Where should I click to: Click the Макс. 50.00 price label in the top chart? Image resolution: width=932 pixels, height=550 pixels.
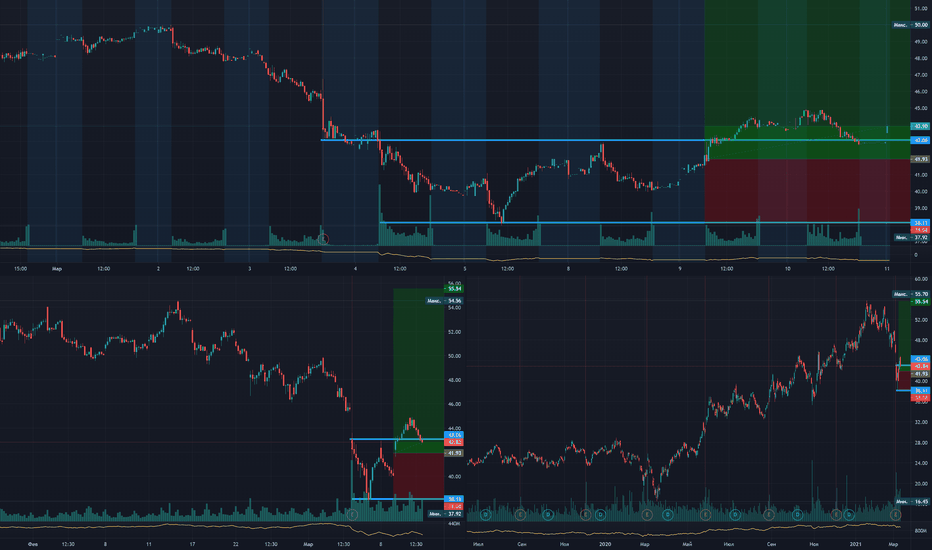911,25
